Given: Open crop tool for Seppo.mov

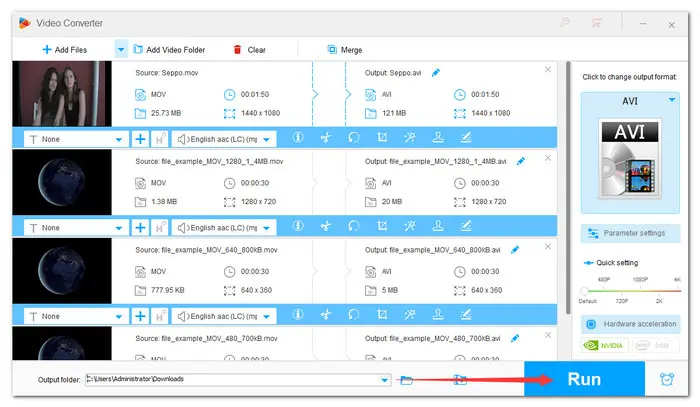Looking at the screenshot, I should (x=382, y=137).
